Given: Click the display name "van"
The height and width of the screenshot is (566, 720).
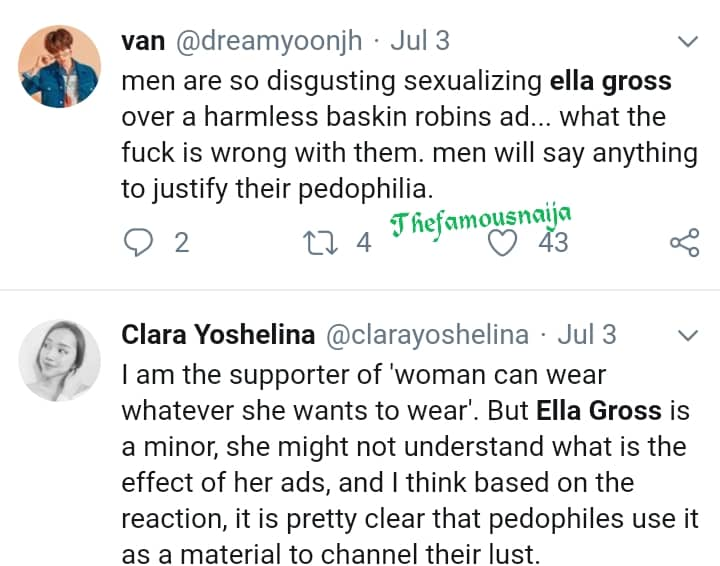Looking at the screenshot, I should (x=143, y=41).
